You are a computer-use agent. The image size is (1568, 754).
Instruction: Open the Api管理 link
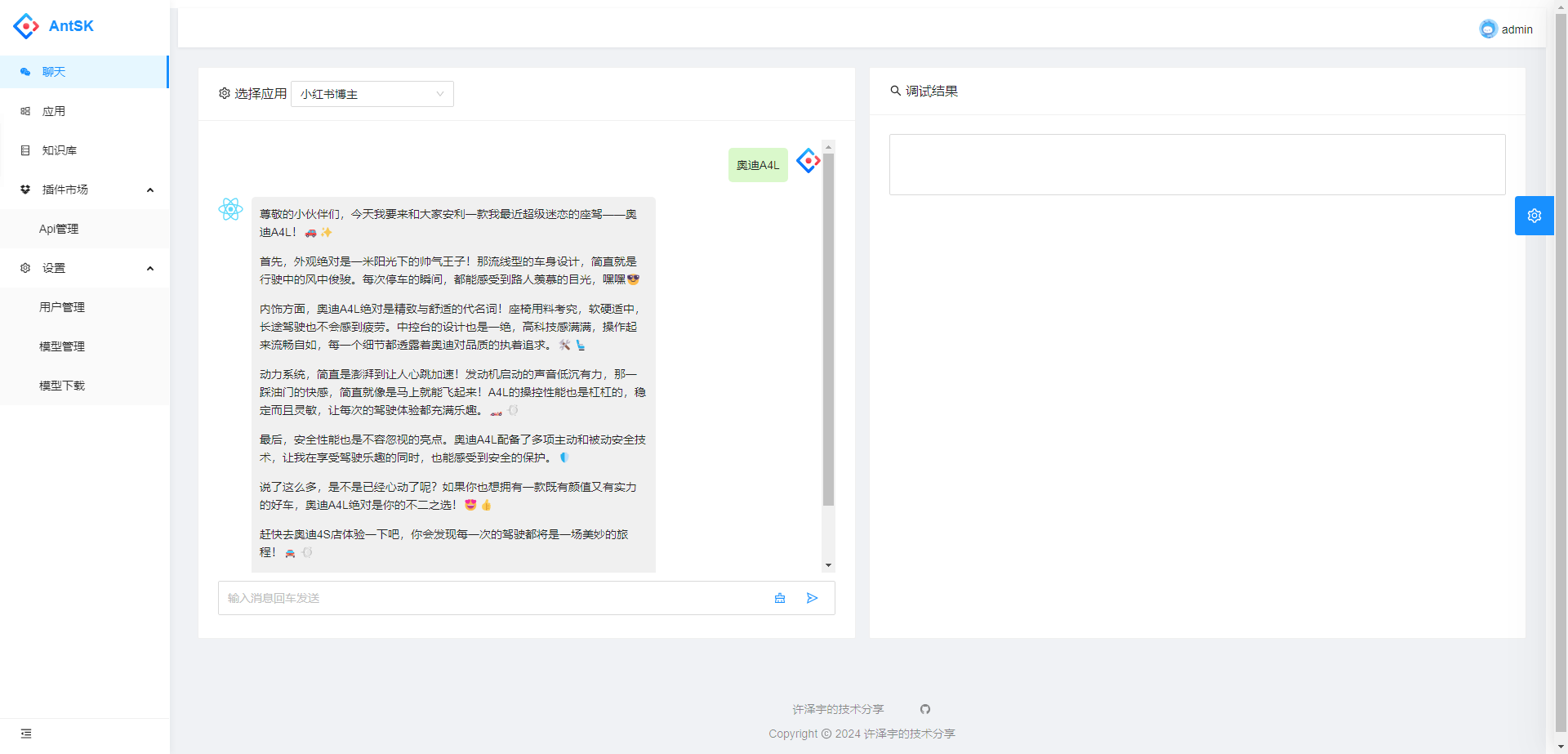(x=60, y=229)
